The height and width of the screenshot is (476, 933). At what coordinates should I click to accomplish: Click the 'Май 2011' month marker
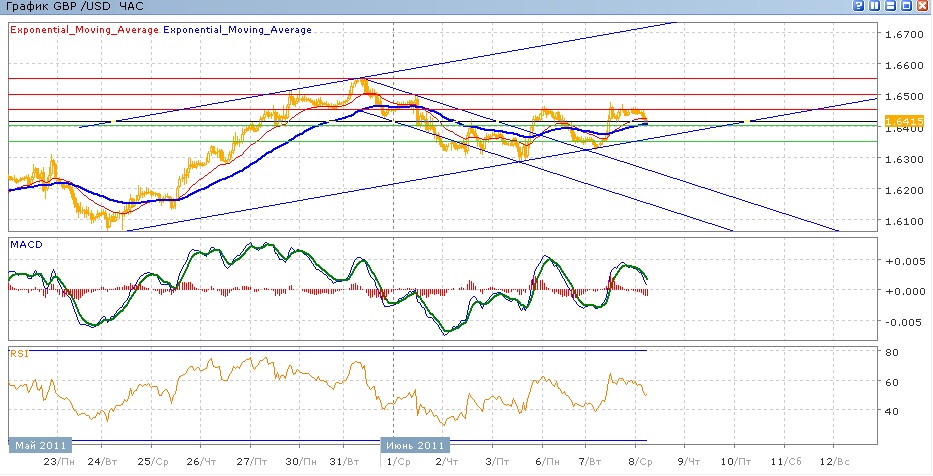40,446
